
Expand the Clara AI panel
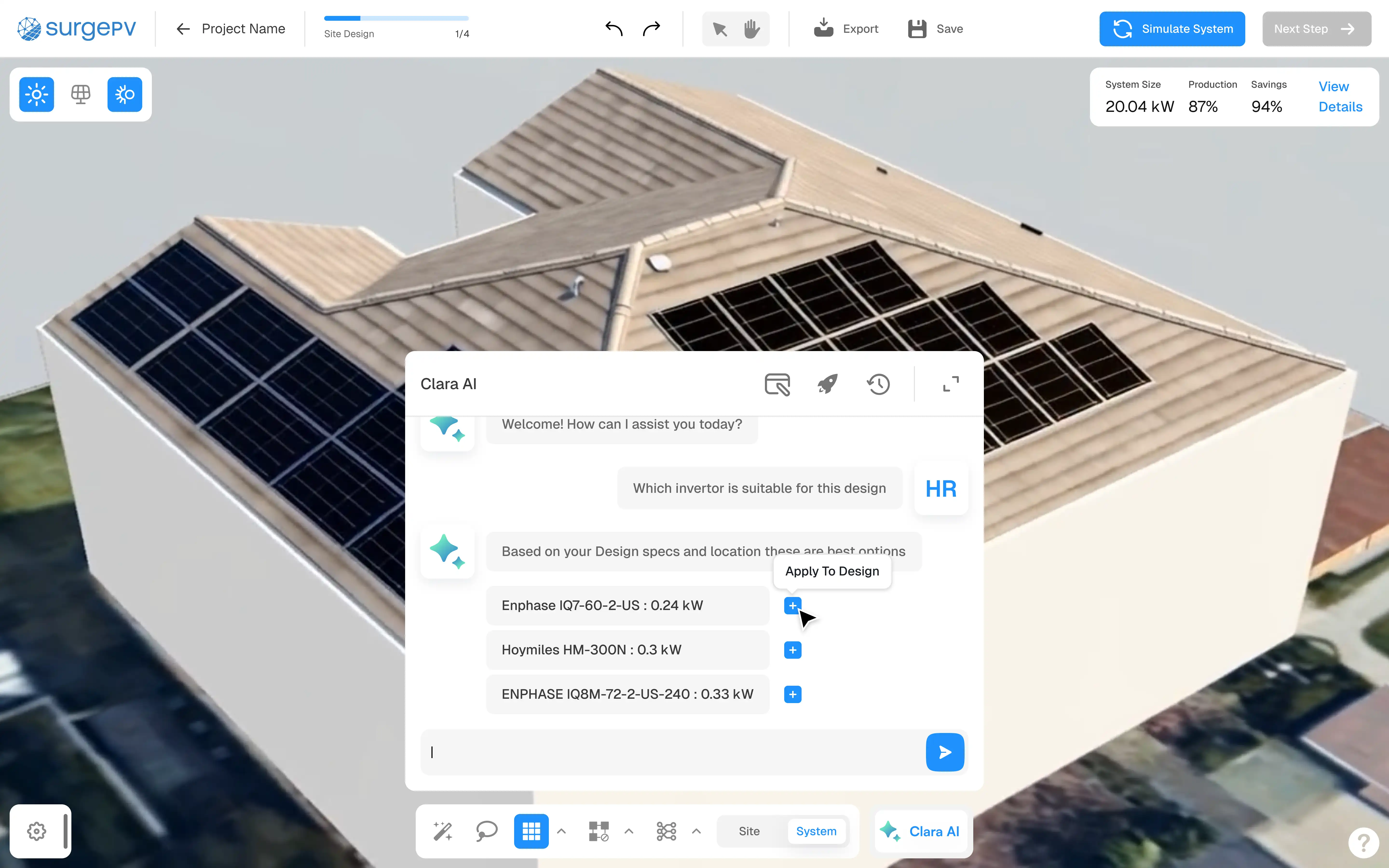tap(951, 384)
